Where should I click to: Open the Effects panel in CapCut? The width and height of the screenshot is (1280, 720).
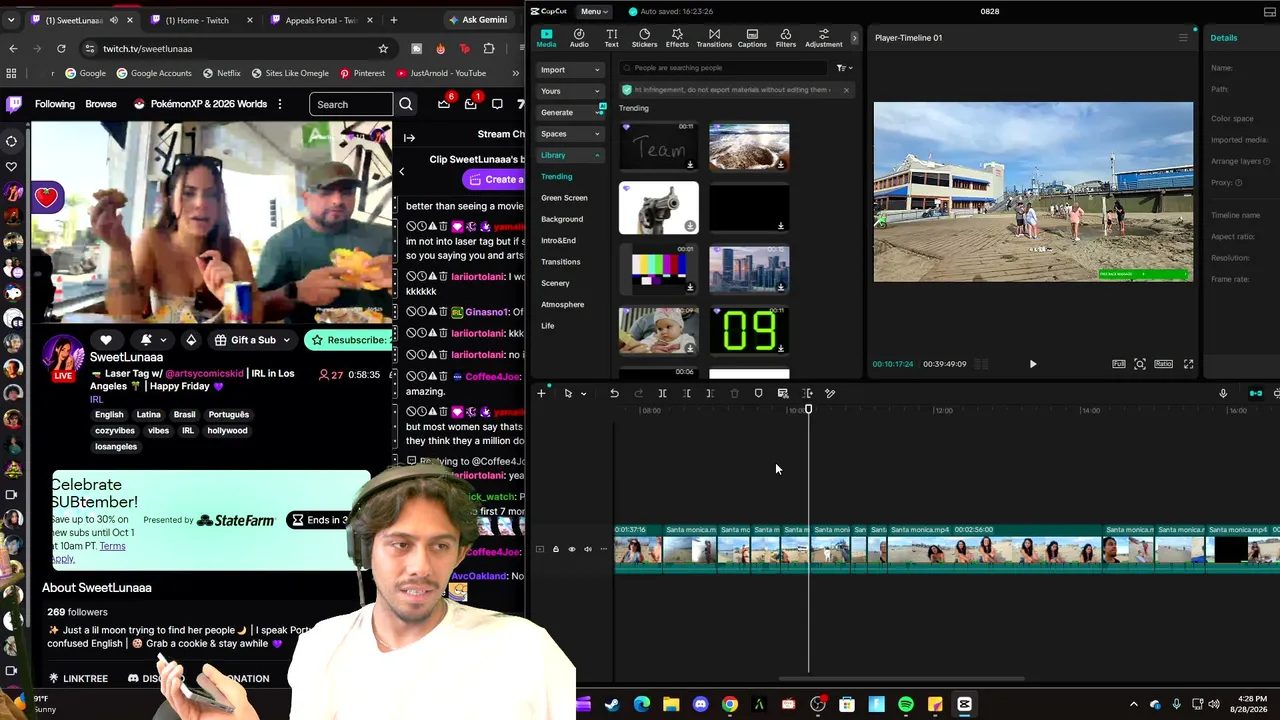click(677, 38)
